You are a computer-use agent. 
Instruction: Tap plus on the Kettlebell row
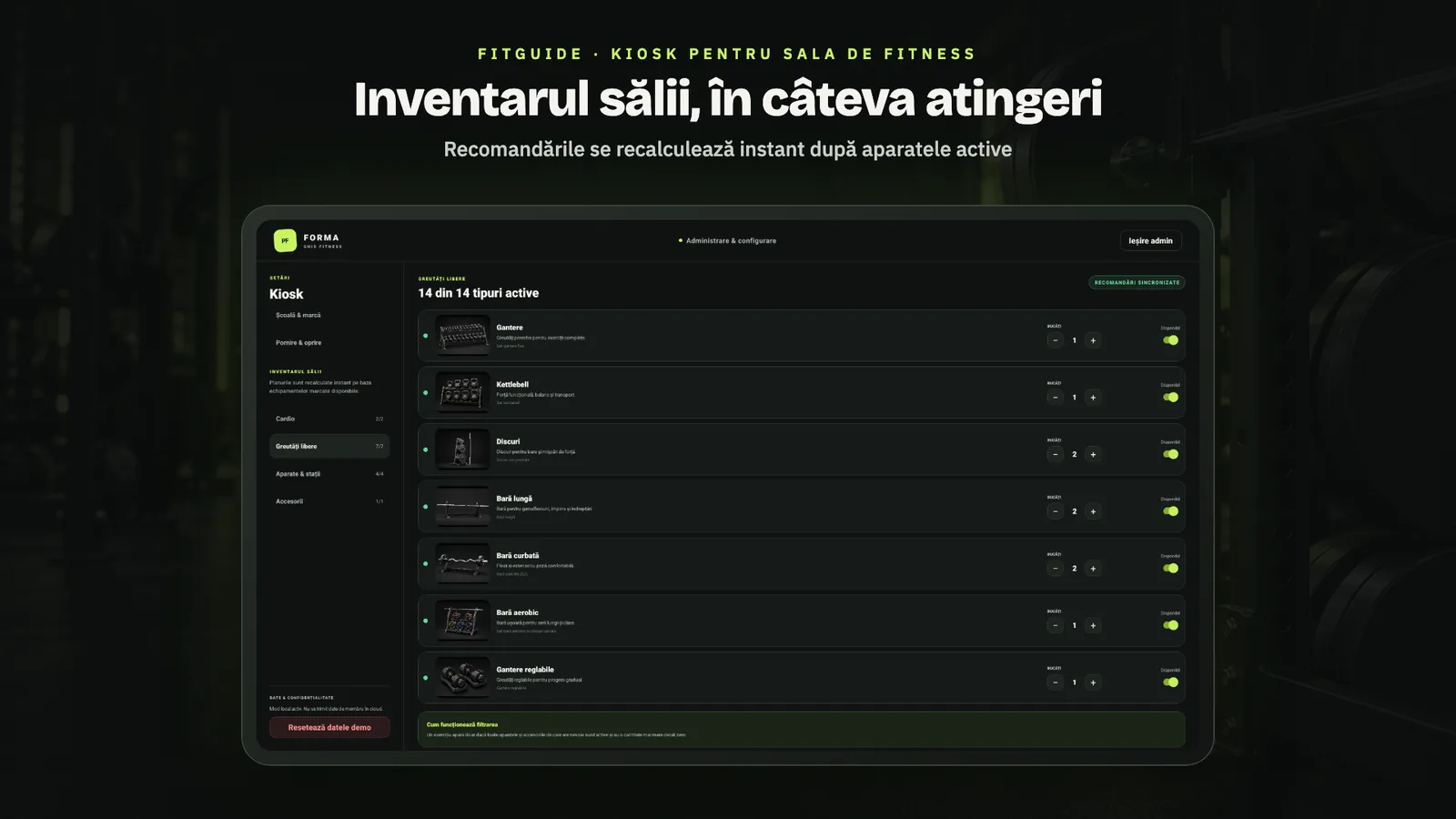[1093, 398]
